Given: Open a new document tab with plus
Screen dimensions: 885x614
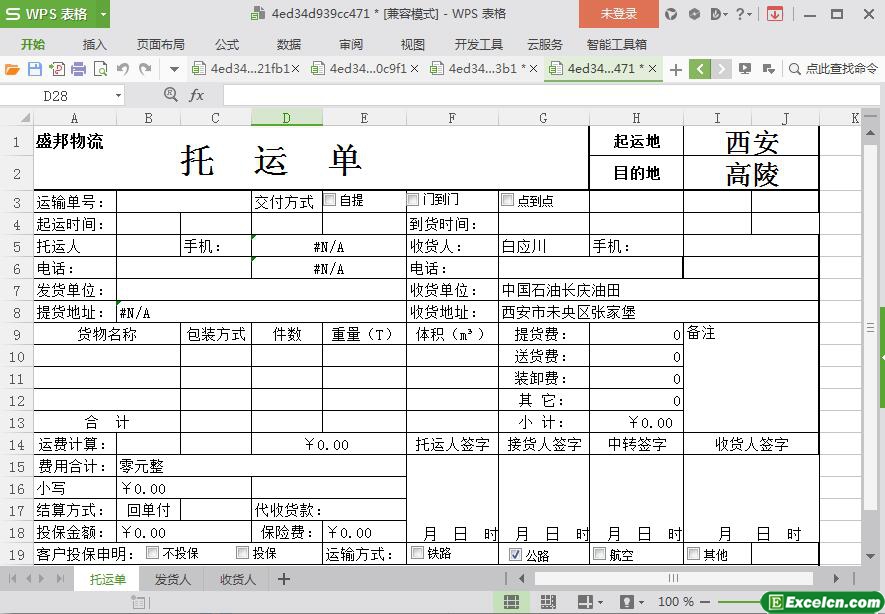Looking at the screenshot, I should point(676,69).
